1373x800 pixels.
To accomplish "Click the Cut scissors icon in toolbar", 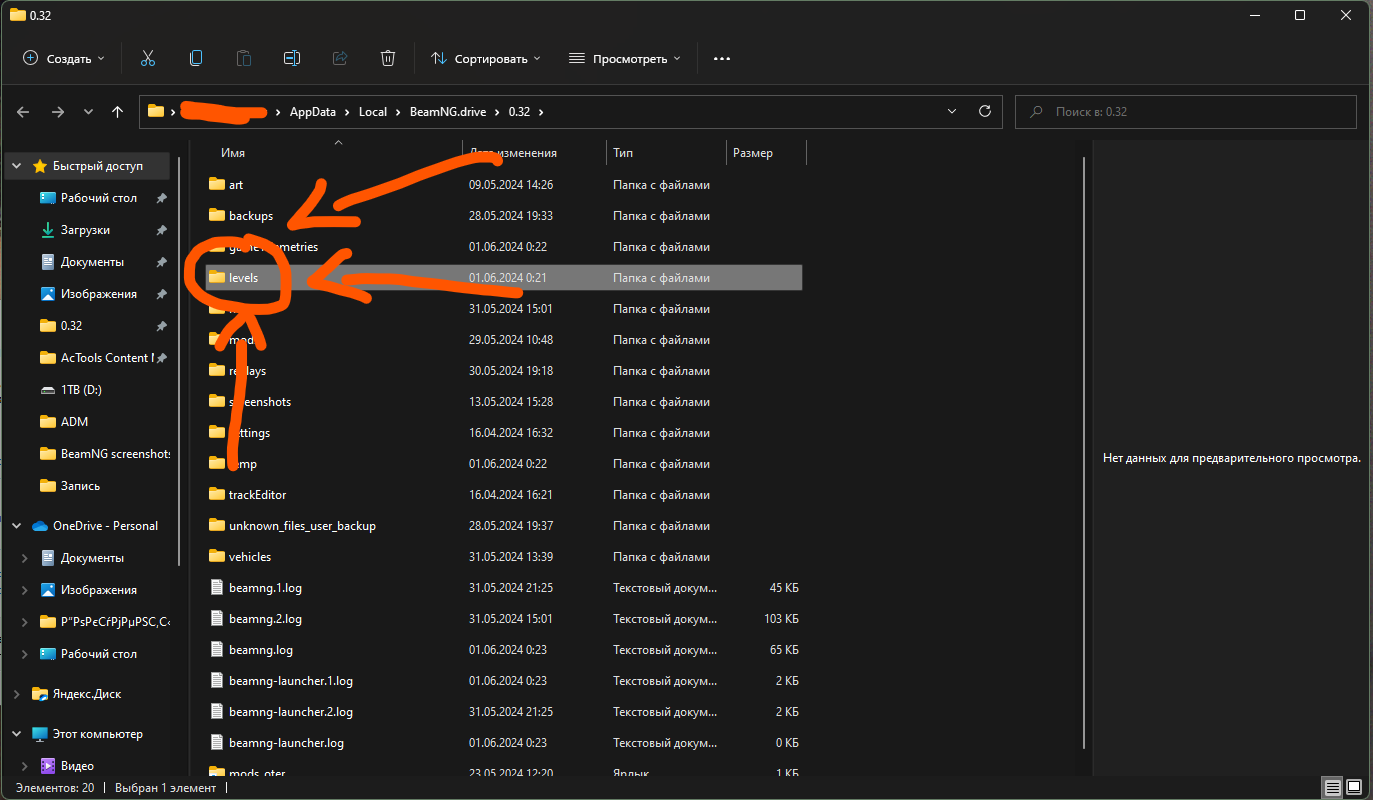I will (148, 58).
